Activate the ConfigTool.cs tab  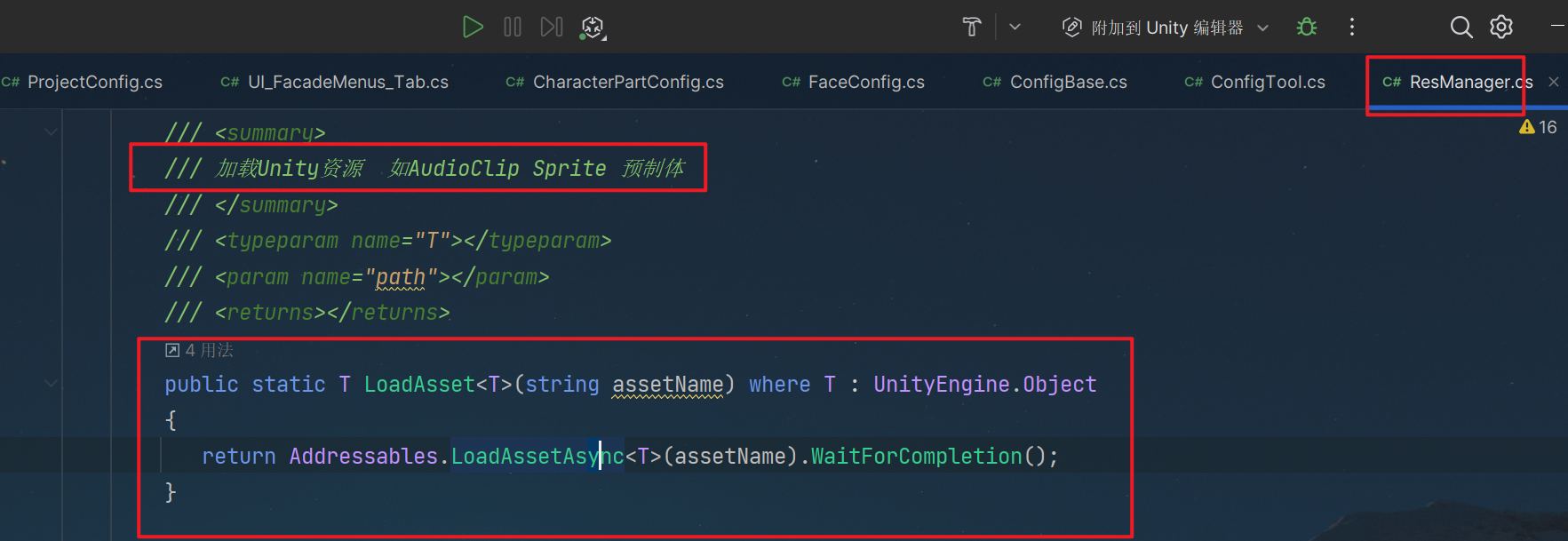[x=1267, y=82]
